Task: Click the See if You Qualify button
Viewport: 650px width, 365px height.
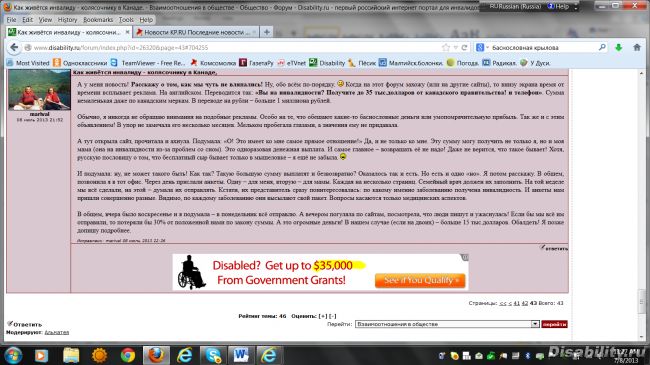Action: [x=420, y=280]
